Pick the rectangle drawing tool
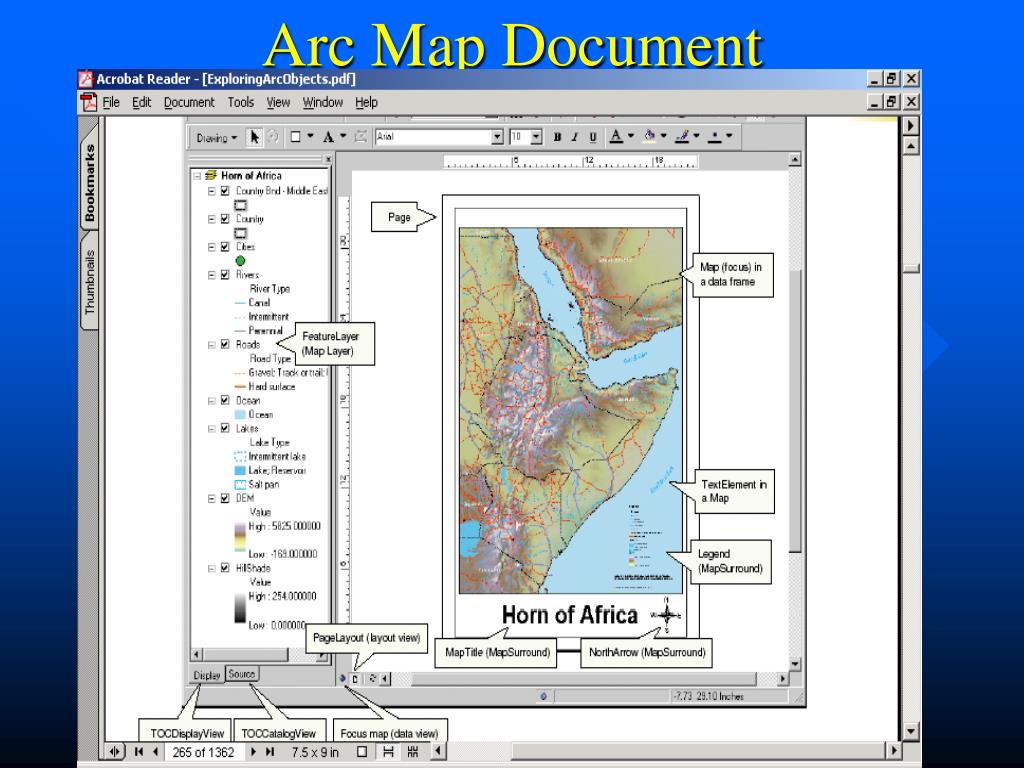Viewport: 1024px width, 768px height. (295, 137)
